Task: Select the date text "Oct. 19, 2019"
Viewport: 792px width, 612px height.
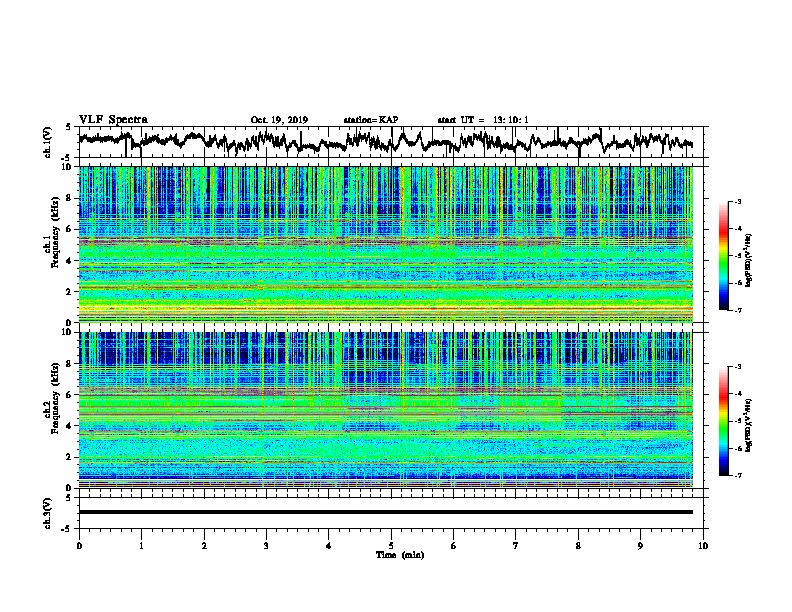Action: [279, 120]
